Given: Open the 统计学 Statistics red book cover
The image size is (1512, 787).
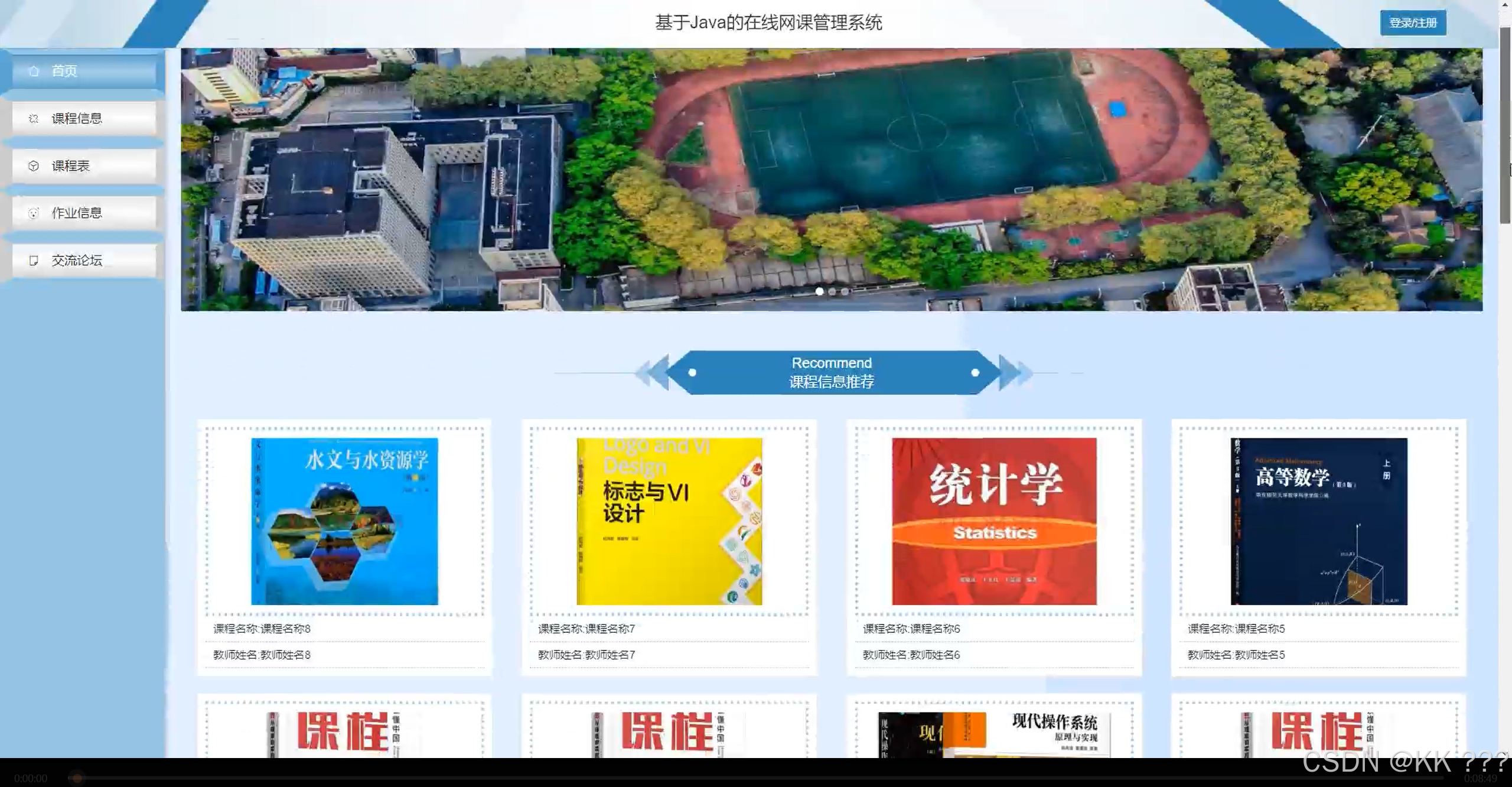Looking at the screenshot, I should [994, 521].
